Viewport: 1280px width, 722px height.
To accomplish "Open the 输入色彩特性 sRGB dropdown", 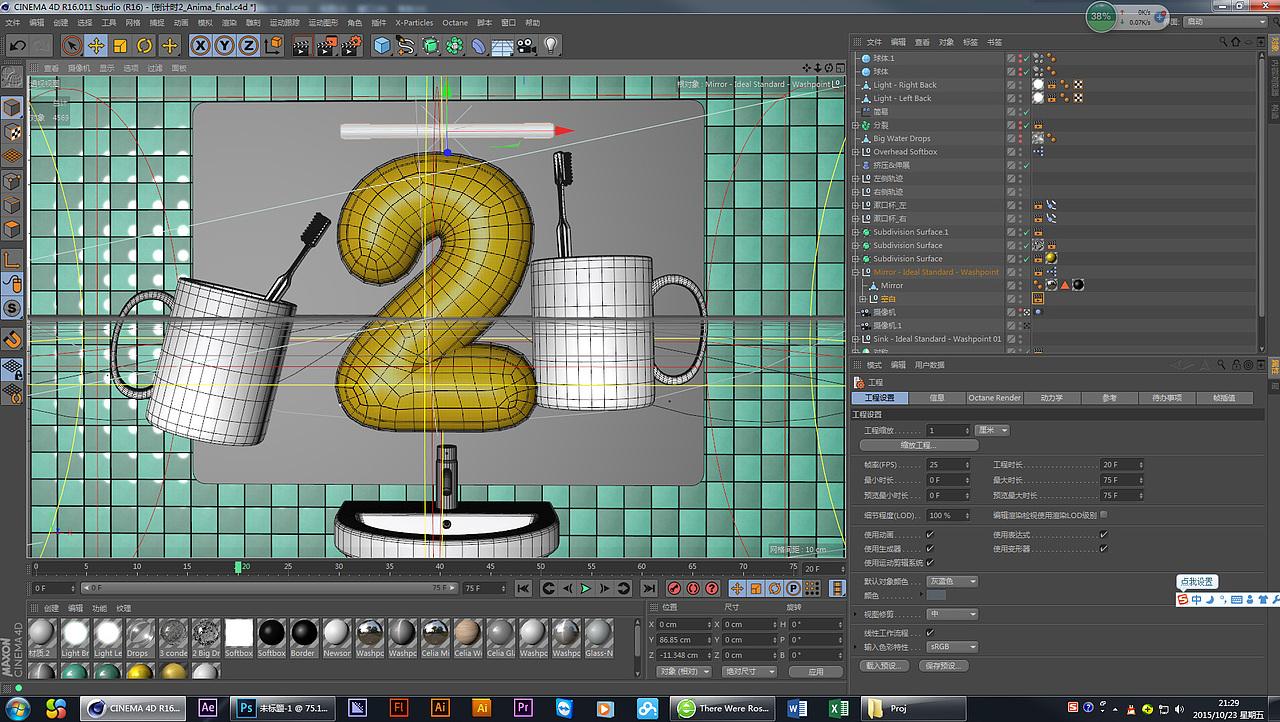I will 952,647.
